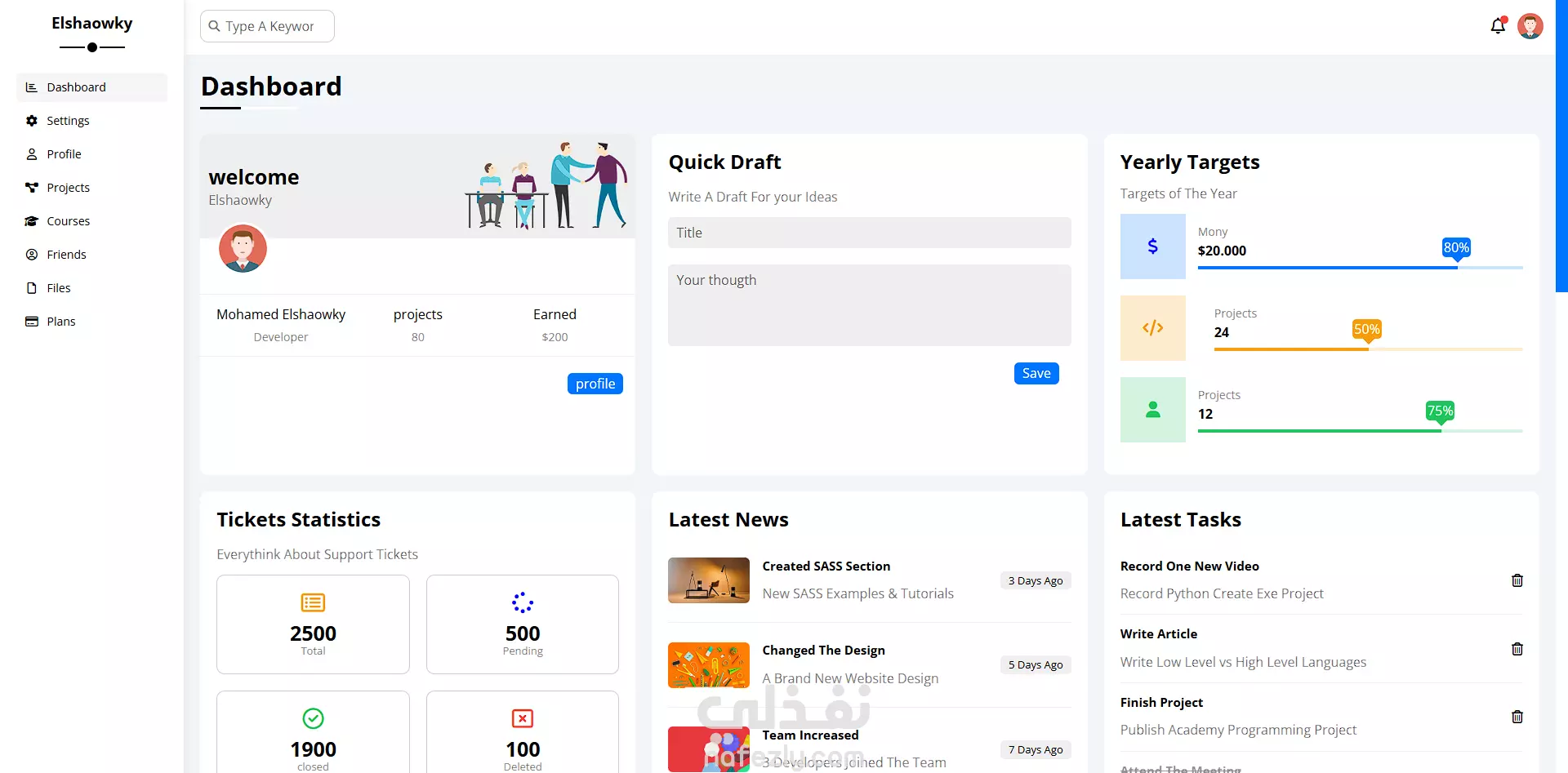The image size is (1568, 773).
Task: Delete the Record One New Video task
Action: 1517,580
